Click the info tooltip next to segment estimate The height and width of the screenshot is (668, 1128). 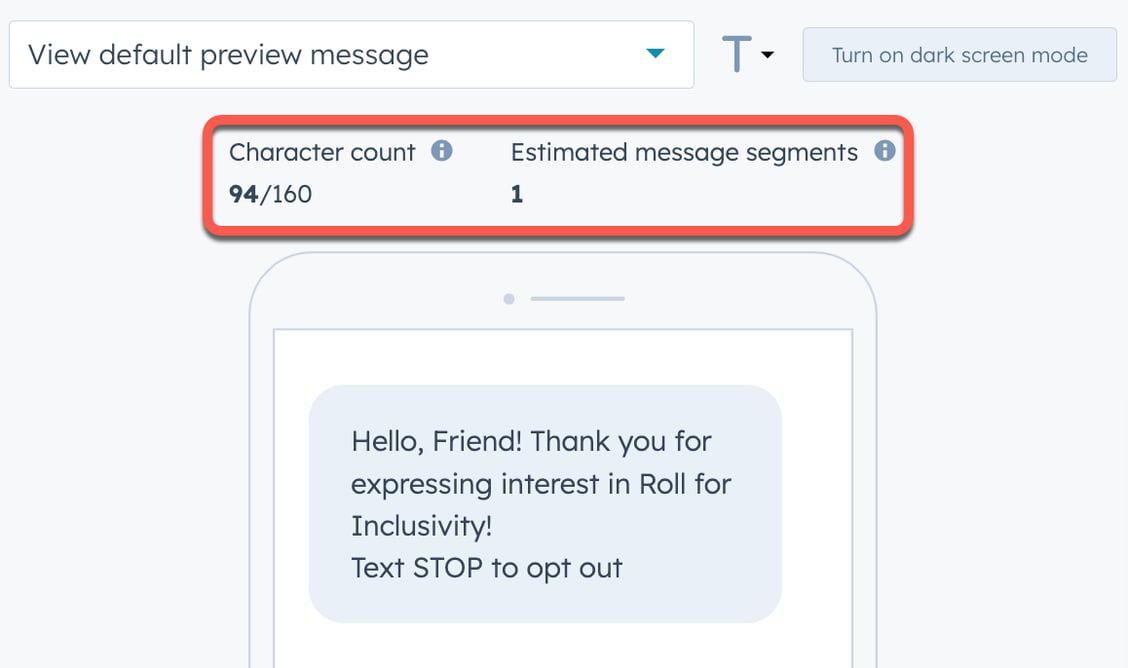coord(885,151)
